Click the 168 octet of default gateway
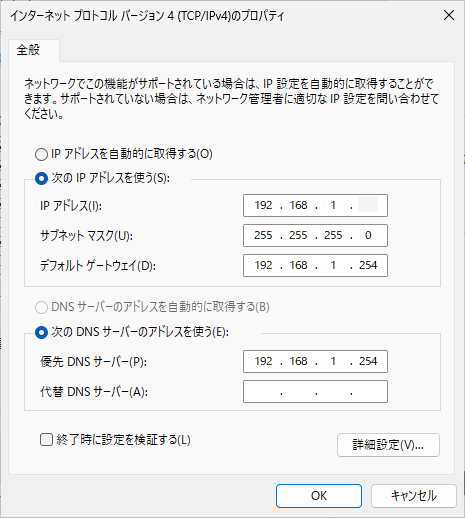The image size is (465, 518). (298, 265)
